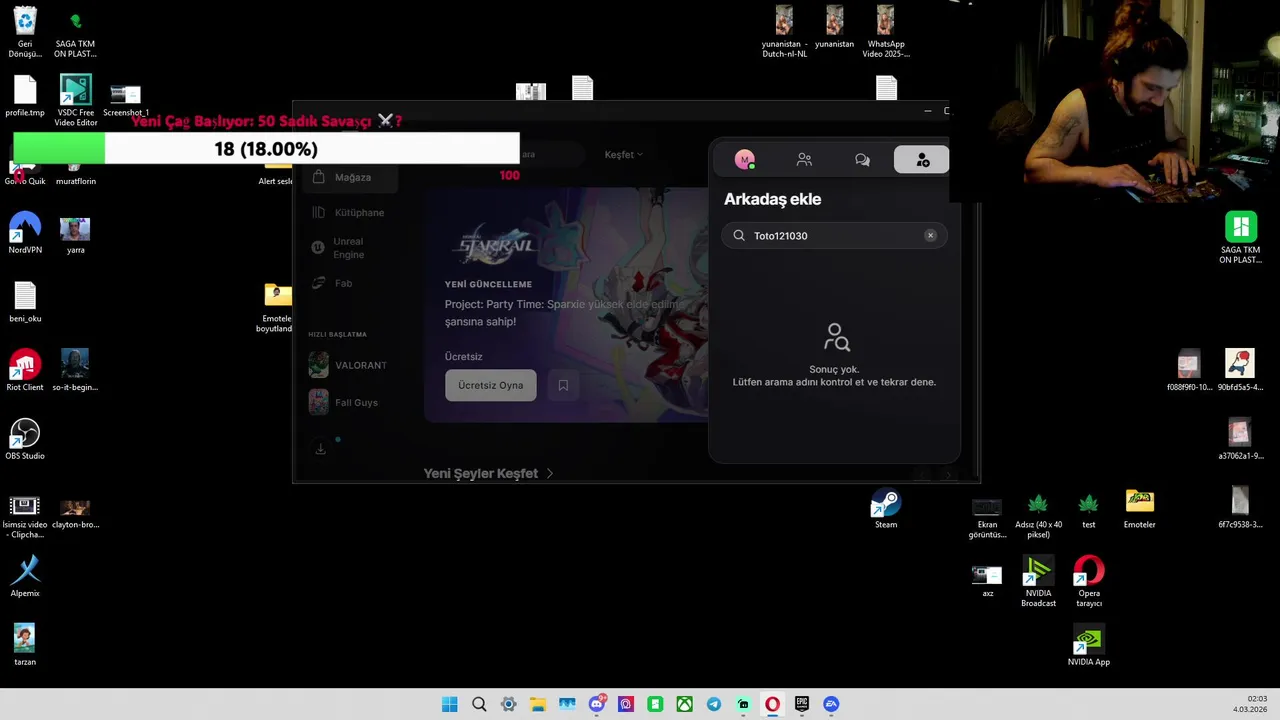Open File Explorer from the taskbar
This screenshot has width=1280, height=720.
pyautogui.click(x=537, y=704)
